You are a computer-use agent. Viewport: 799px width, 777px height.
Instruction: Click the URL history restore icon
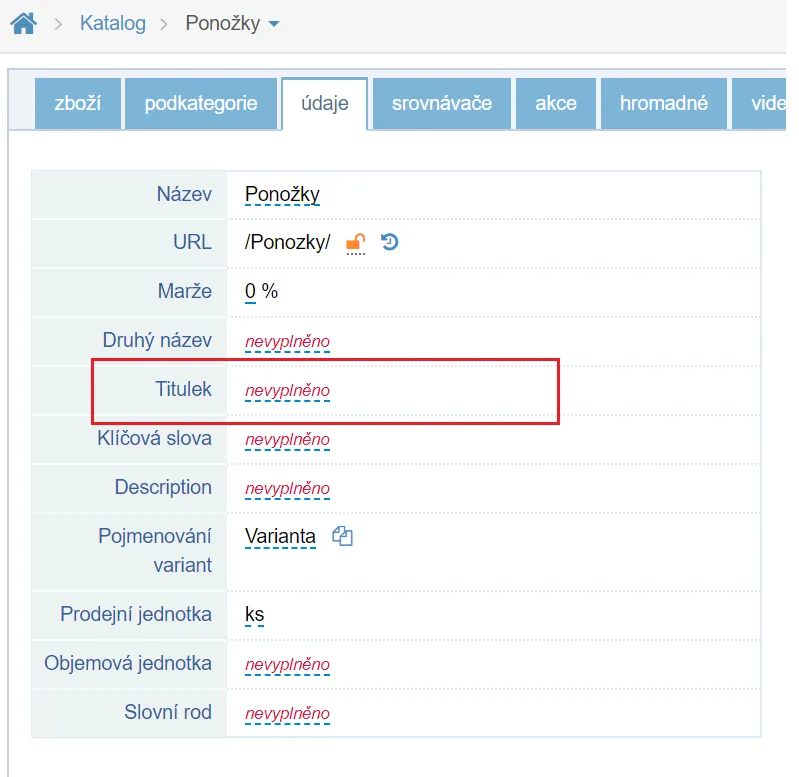point(390,242)
